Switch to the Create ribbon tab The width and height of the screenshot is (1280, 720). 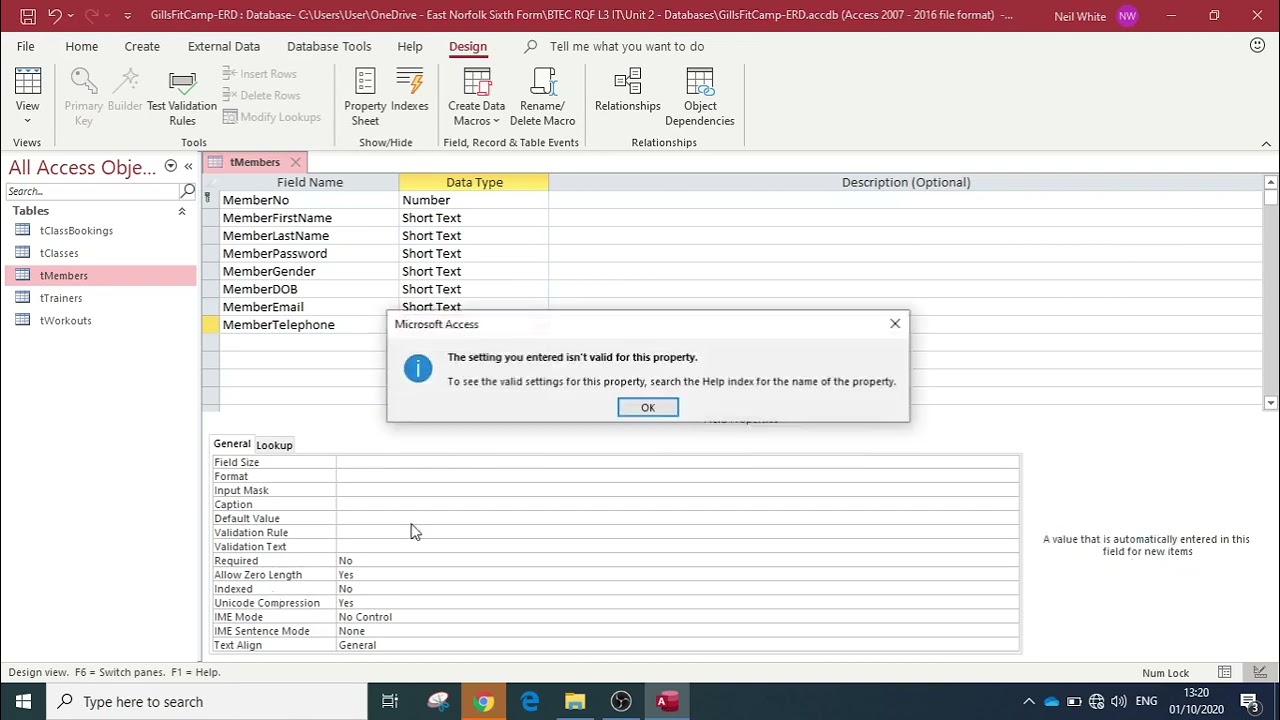[x=142, y=46]
